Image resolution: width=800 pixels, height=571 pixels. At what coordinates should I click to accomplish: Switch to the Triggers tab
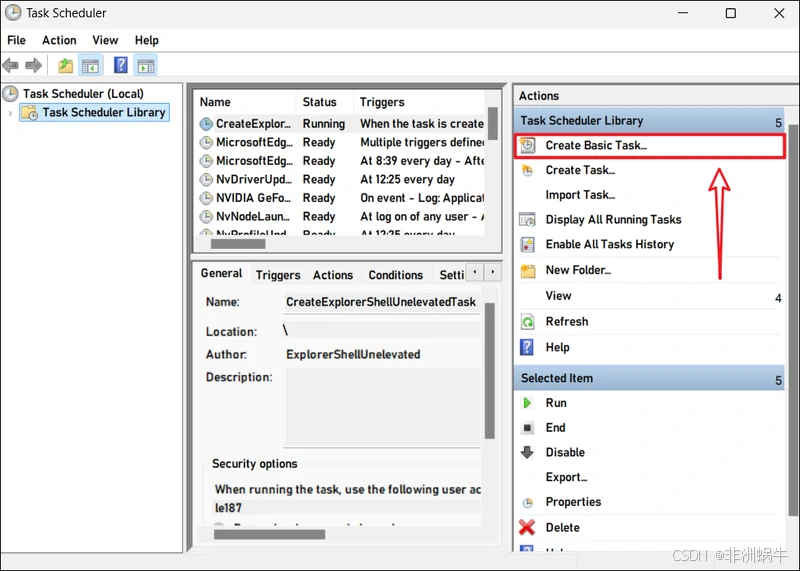tap(278, 275)
